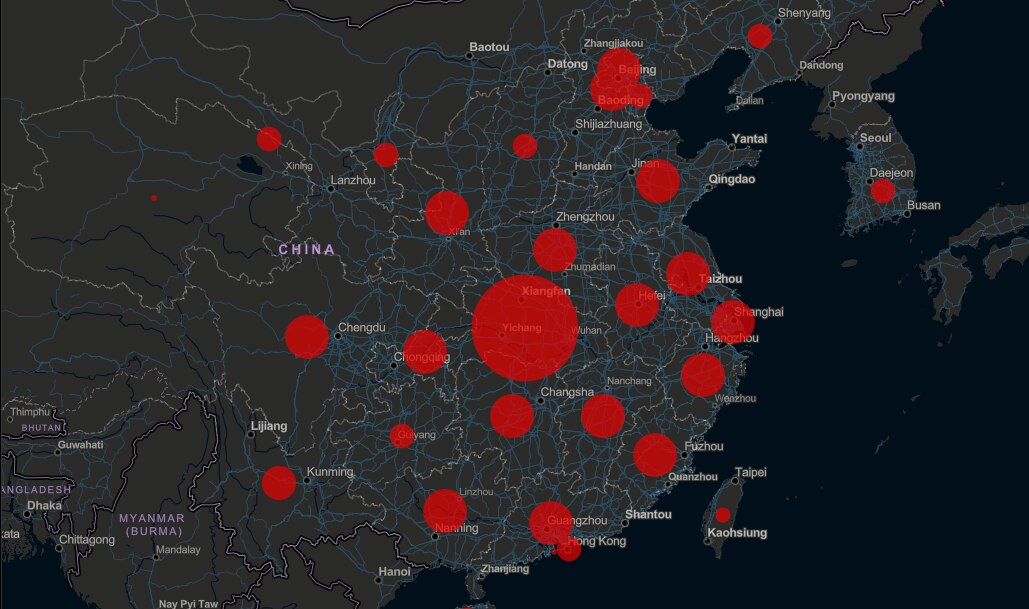Select the Pyongyang city label
Image resolution: width=1029 pixels, height=609 pixels.
pyautogui.click(x=862, y=97)
